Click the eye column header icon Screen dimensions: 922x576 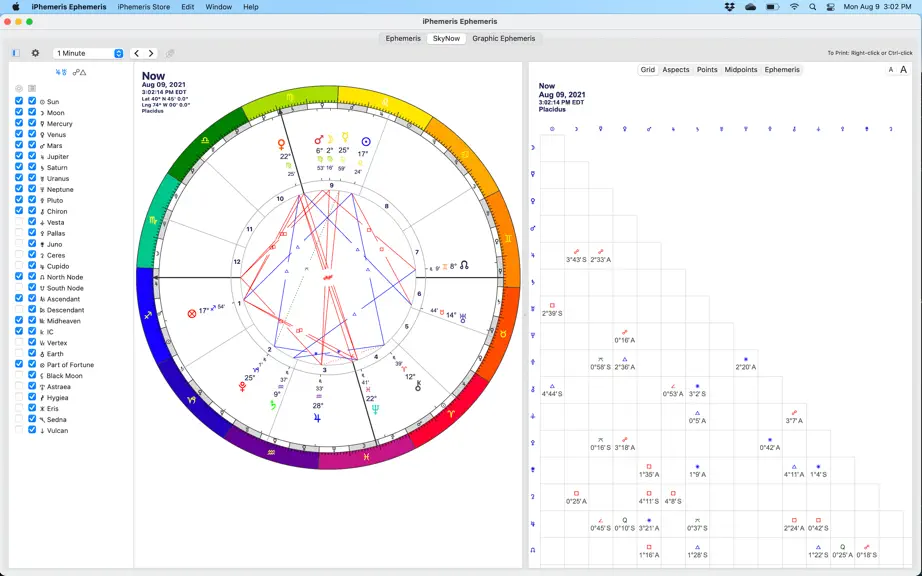tap(19, 88)
